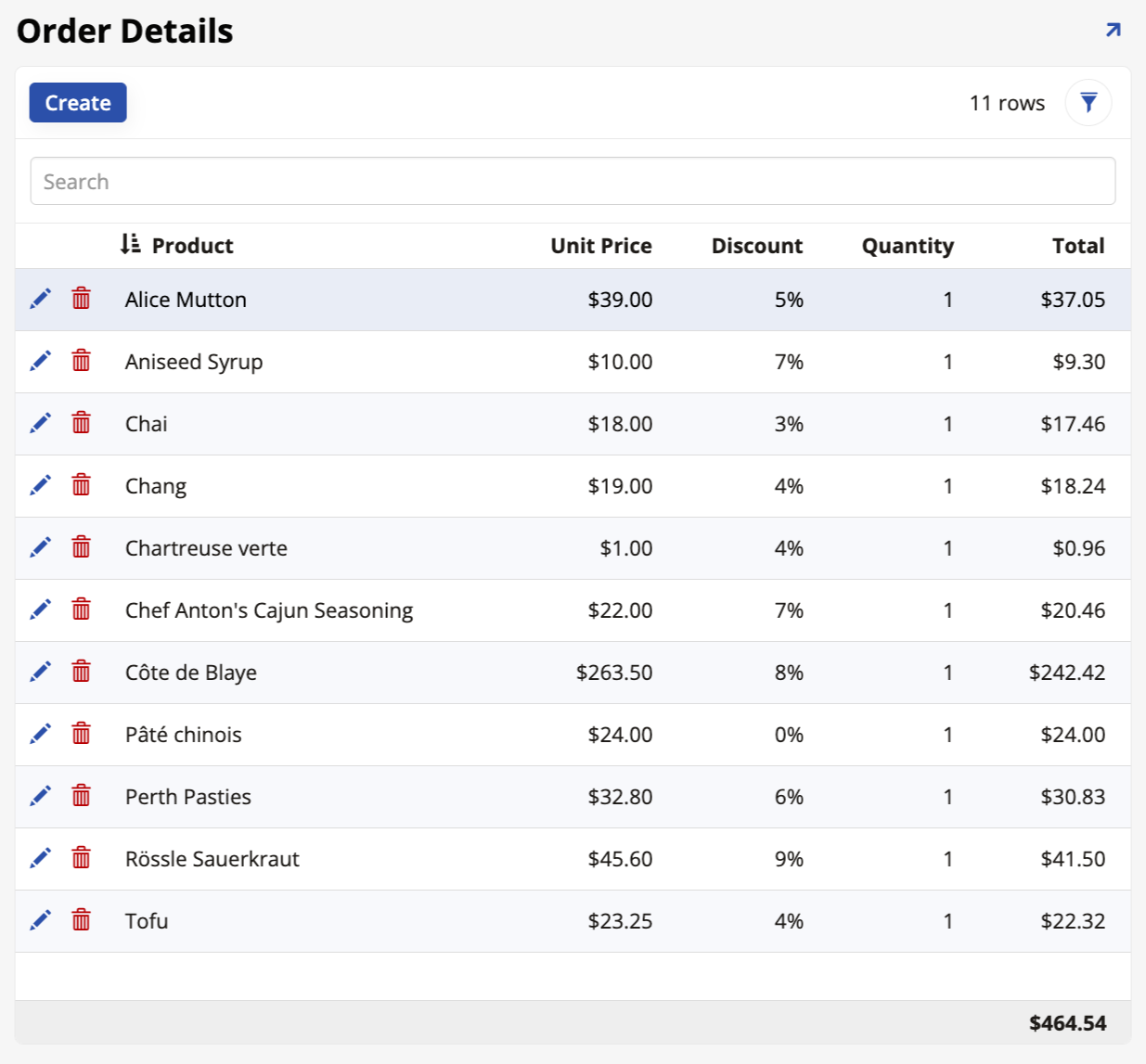
Task: Delete the Tofu row
Action: (81, 920)
